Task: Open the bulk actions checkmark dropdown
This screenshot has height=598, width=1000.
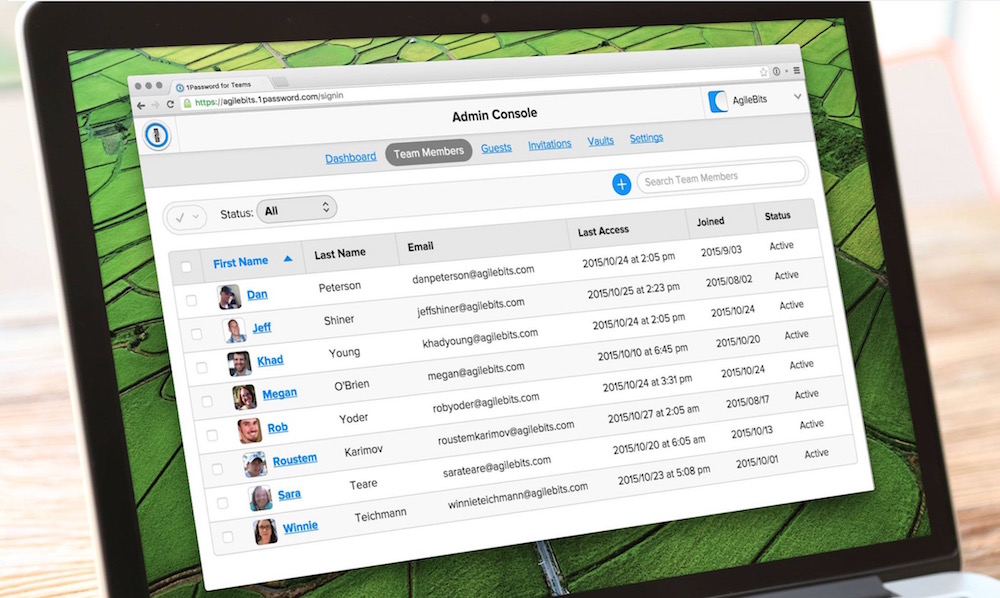Action: 186,217
